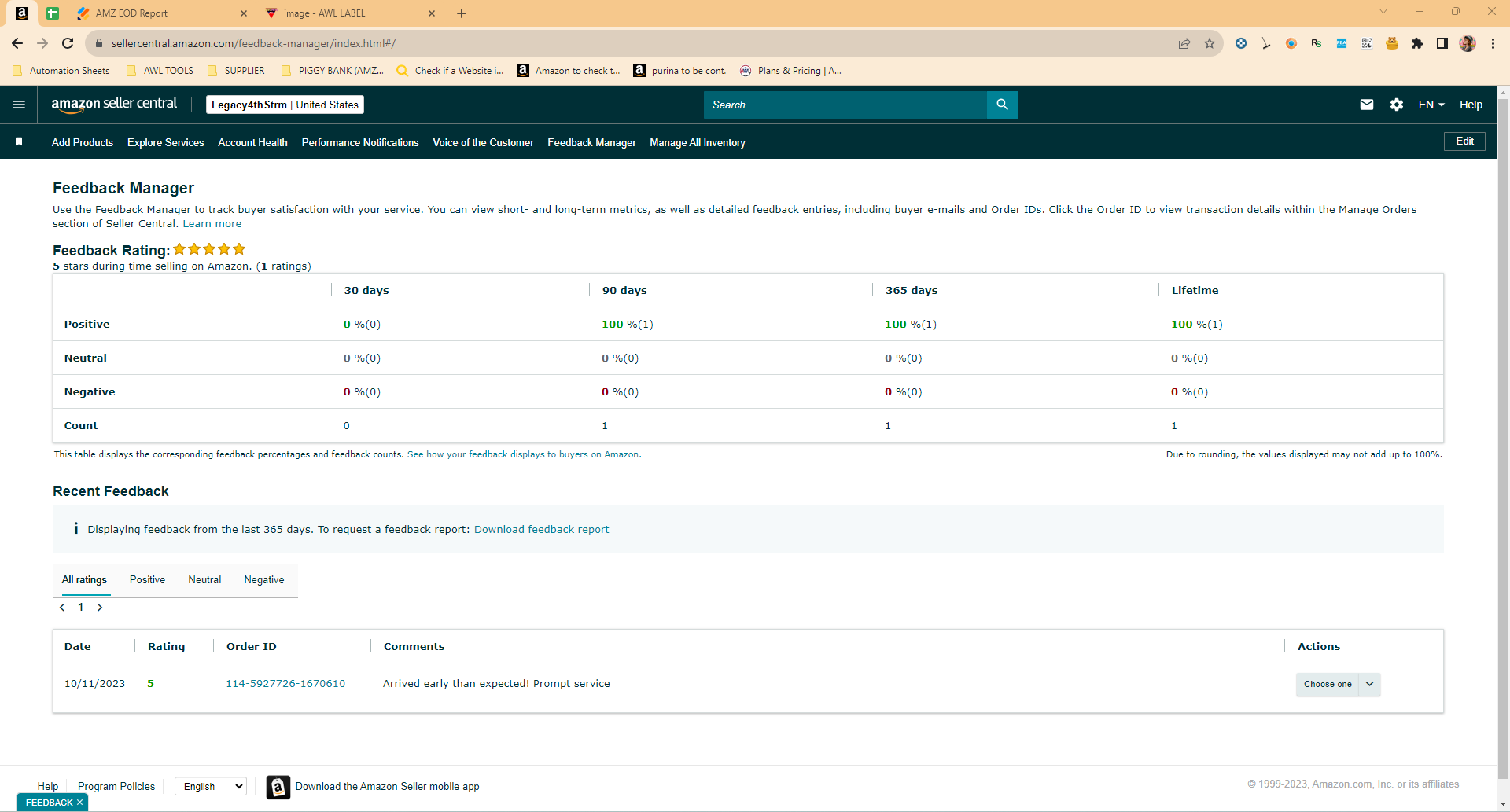Screen dimensions: 1510x812
Task: Open the SUPPLIER bookmark folder
Action: click(x=236, y=71)
